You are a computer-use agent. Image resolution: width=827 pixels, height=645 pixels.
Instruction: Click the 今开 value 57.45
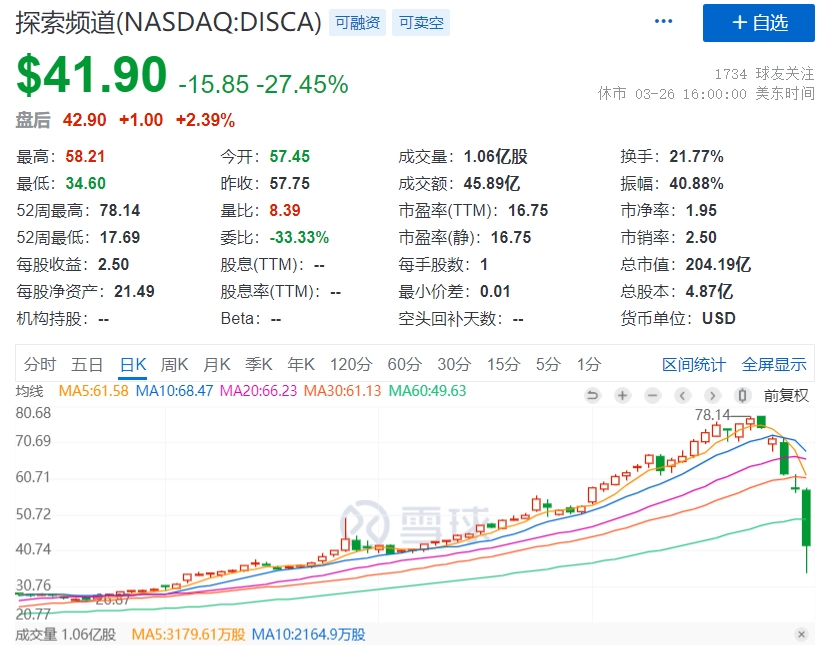(290, 157)
